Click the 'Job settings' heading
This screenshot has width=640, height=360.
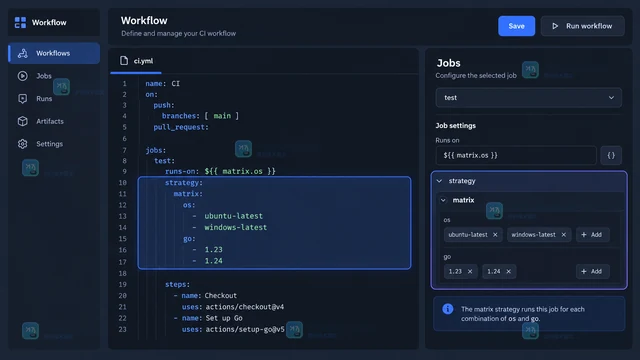pyautogui.click(x=456, y=126)
